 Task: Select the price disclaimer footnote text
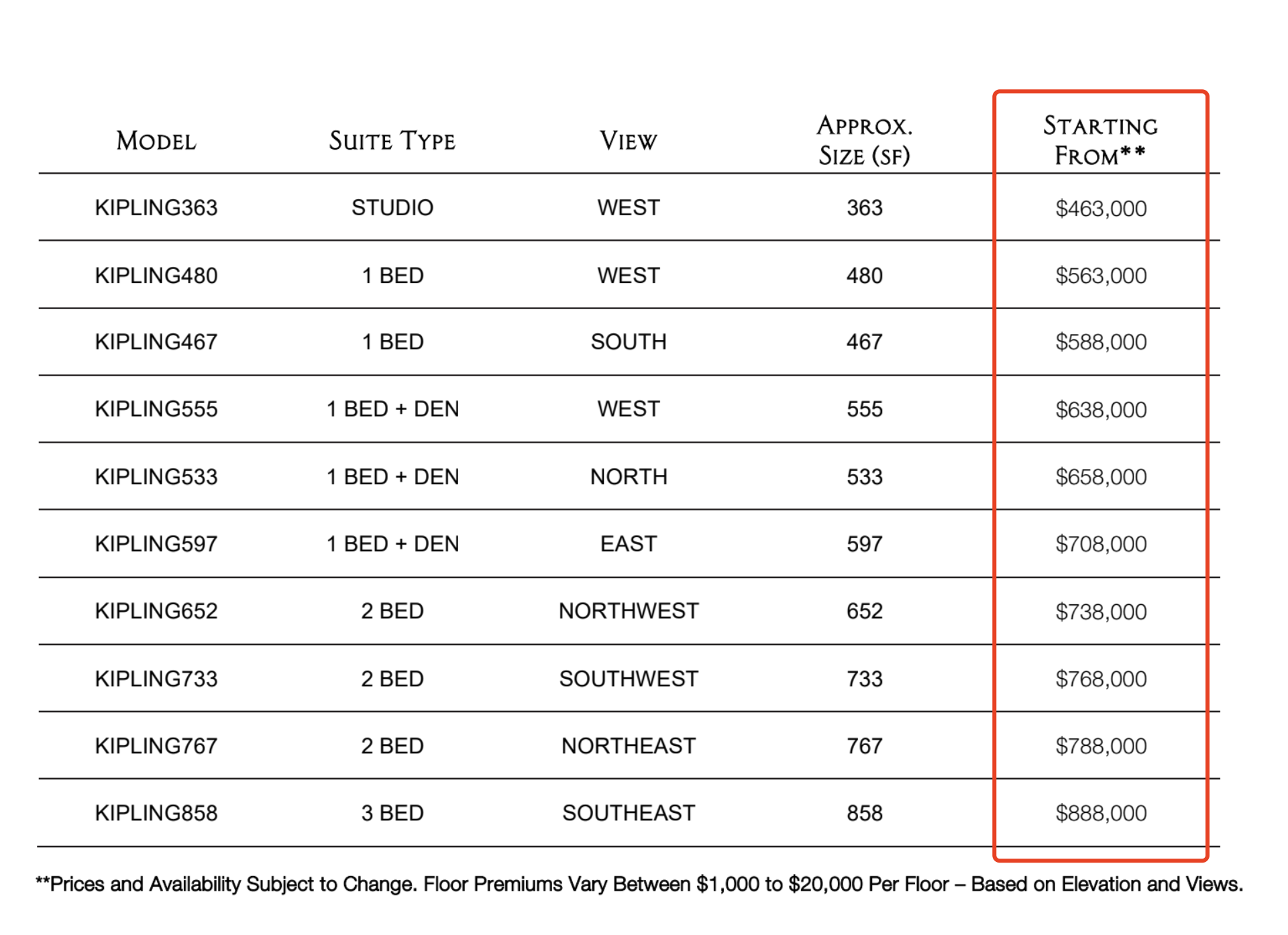pos(639,884)
